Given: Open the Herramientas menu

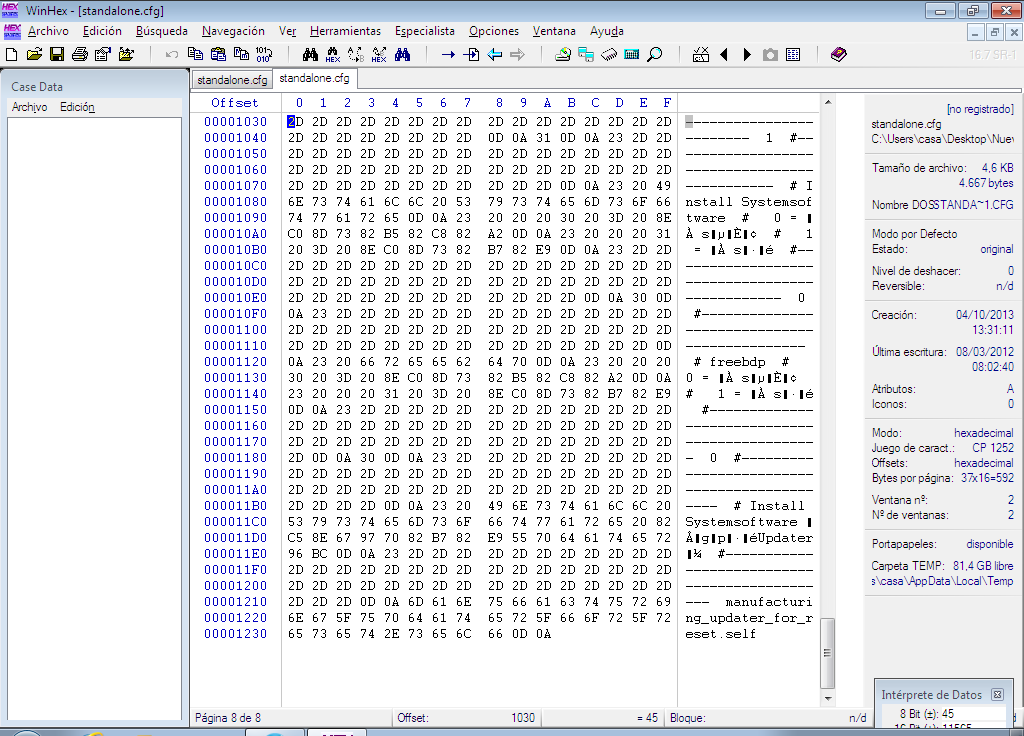Looking at the screenshot, I should click(x=345, y=31).
